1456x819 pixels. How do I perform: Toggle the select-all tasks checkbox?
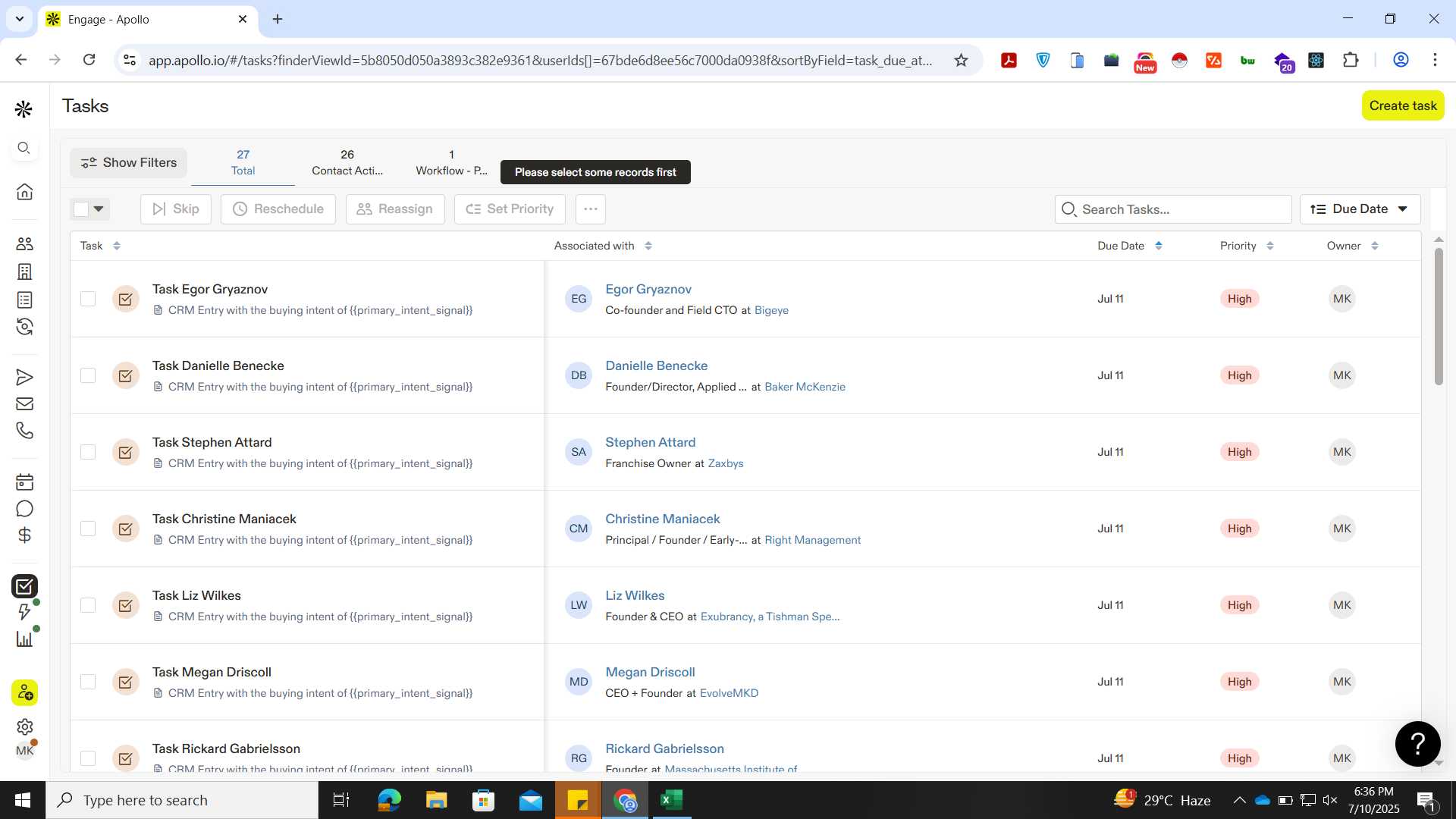point(80,209)
